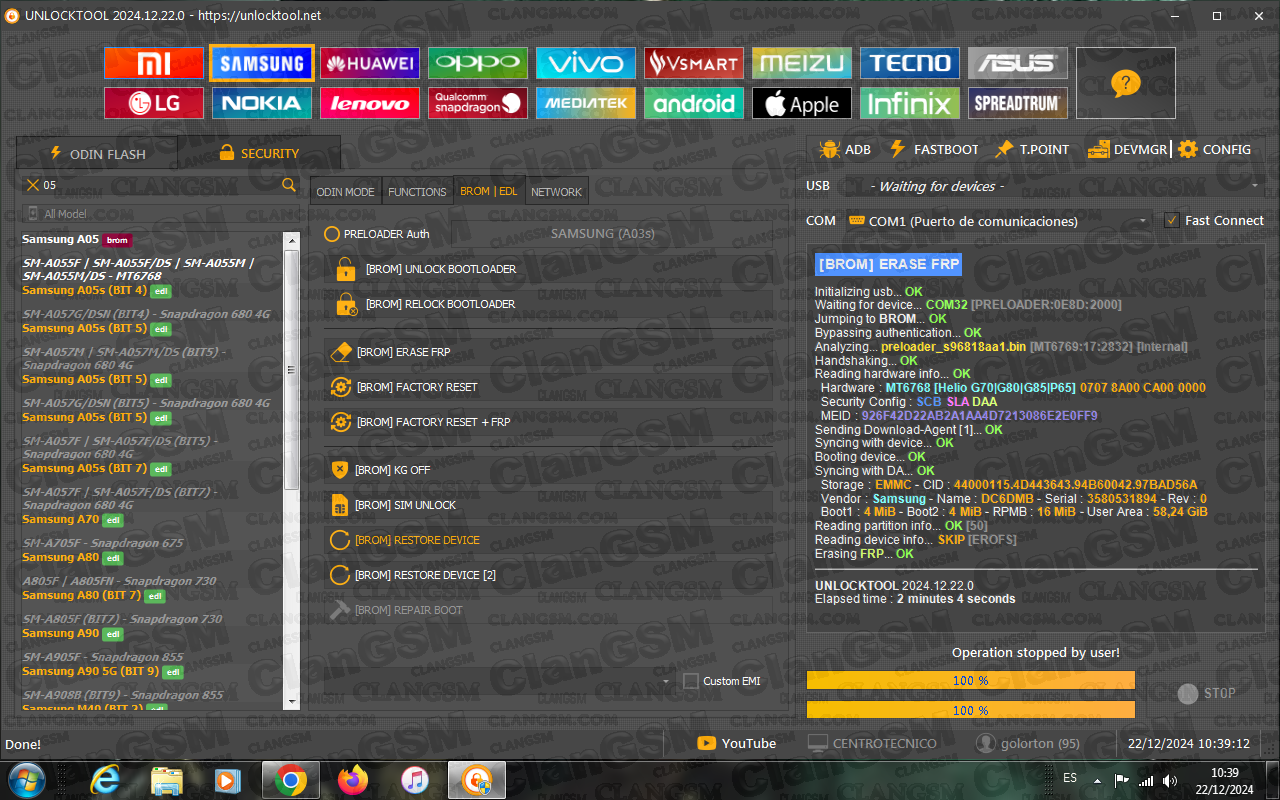Open ADB tool
Screen dimensions: 1280x800
[x=845, y=149]
